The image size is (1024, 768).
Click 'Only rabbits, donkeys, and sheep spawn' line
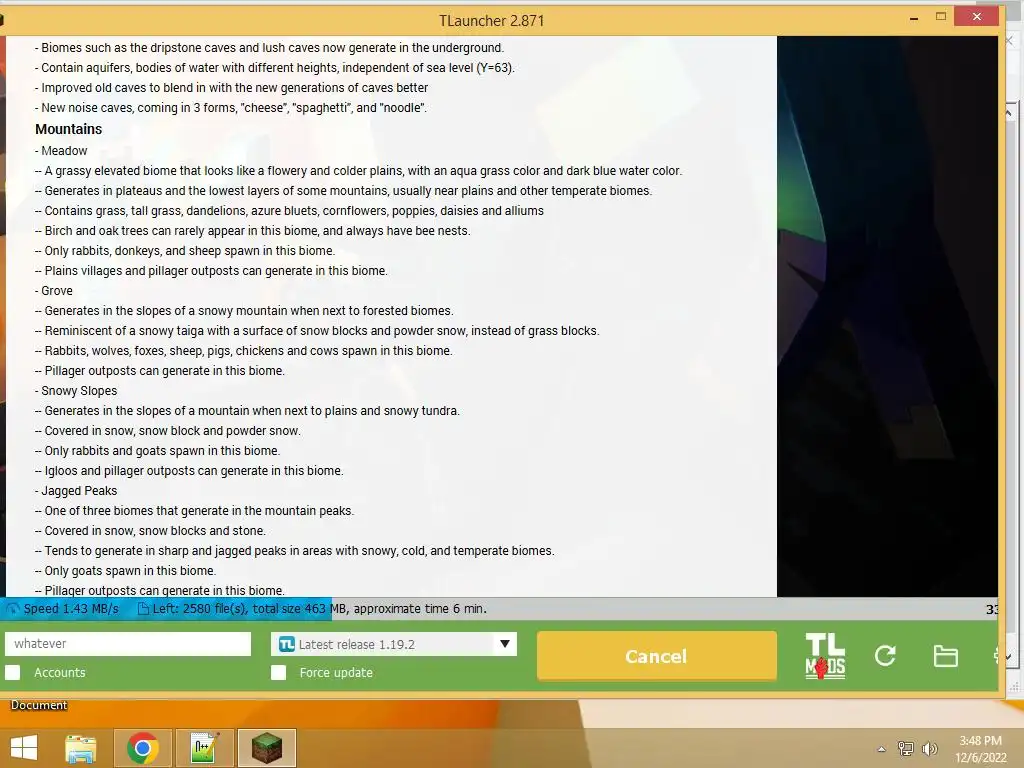[185, 251]
